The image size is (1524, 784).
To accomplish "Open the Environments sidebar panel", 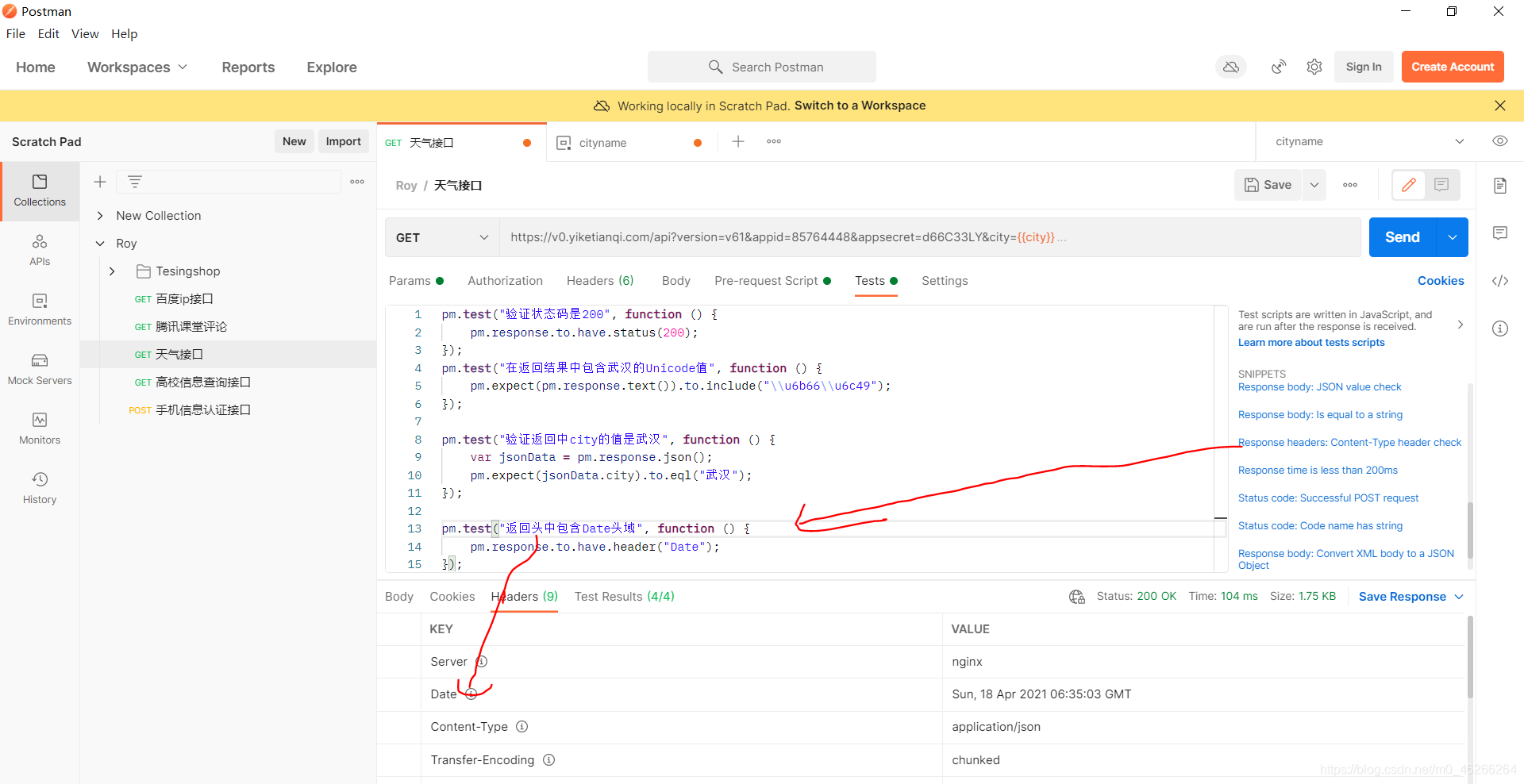I will pyautogui.click(x=40, y=310).
